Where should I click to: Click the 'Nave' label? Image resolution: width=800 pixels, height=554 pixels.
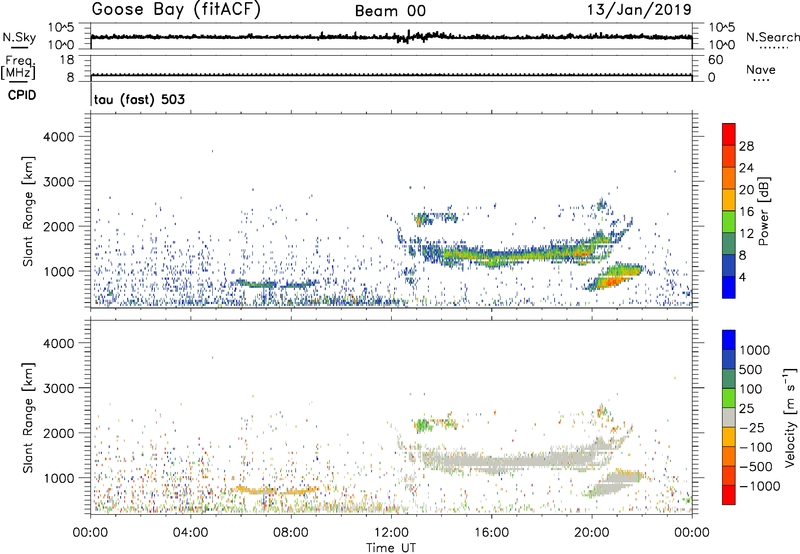pos(761,70)
